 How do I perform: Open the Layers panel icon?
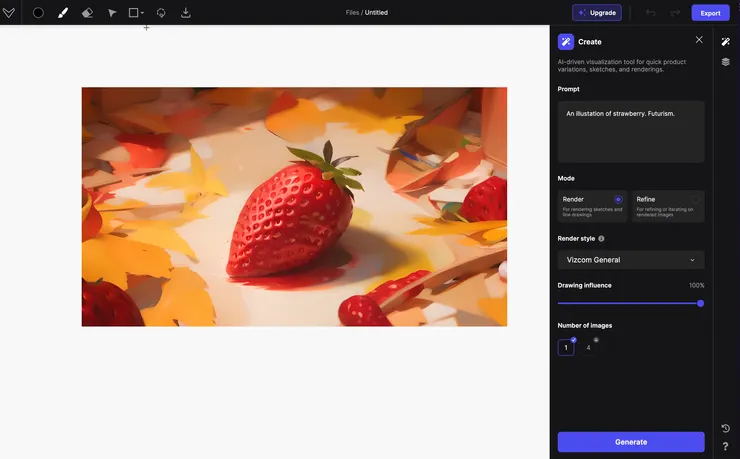pos(726,62)
